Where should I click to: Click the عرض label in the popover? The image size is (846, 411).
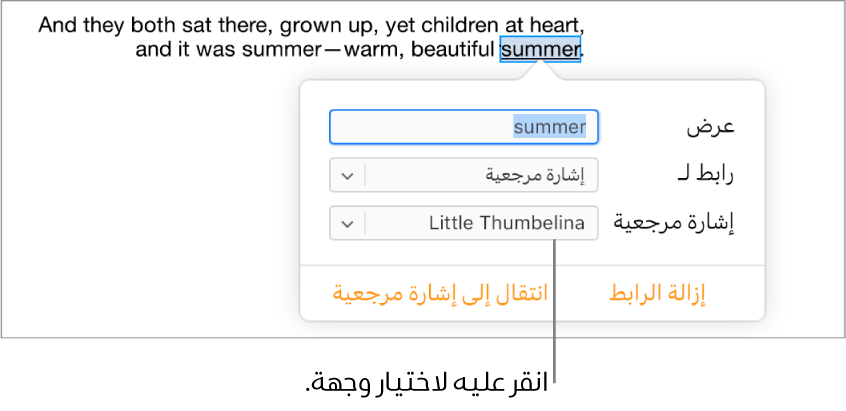pos(710,127)
